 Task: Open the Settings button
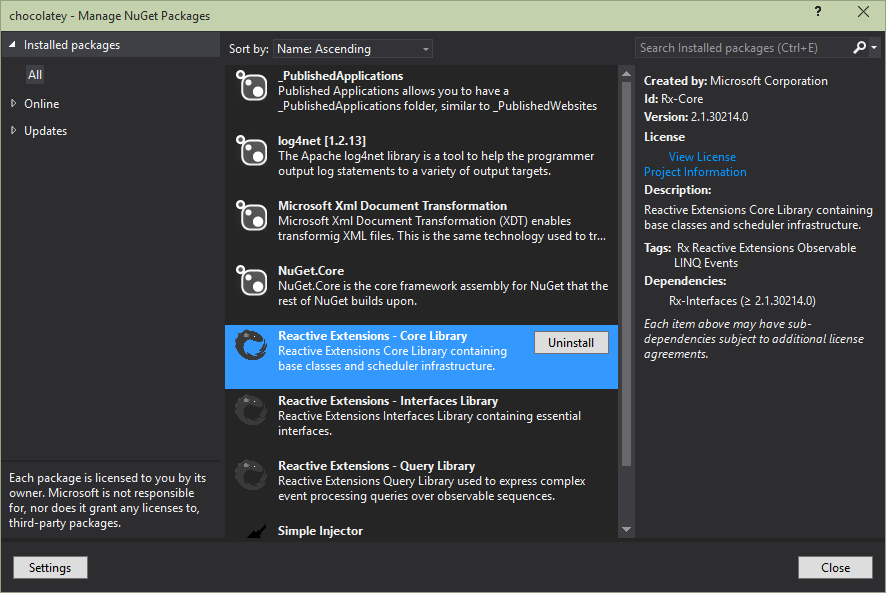(x=50, y=568)
